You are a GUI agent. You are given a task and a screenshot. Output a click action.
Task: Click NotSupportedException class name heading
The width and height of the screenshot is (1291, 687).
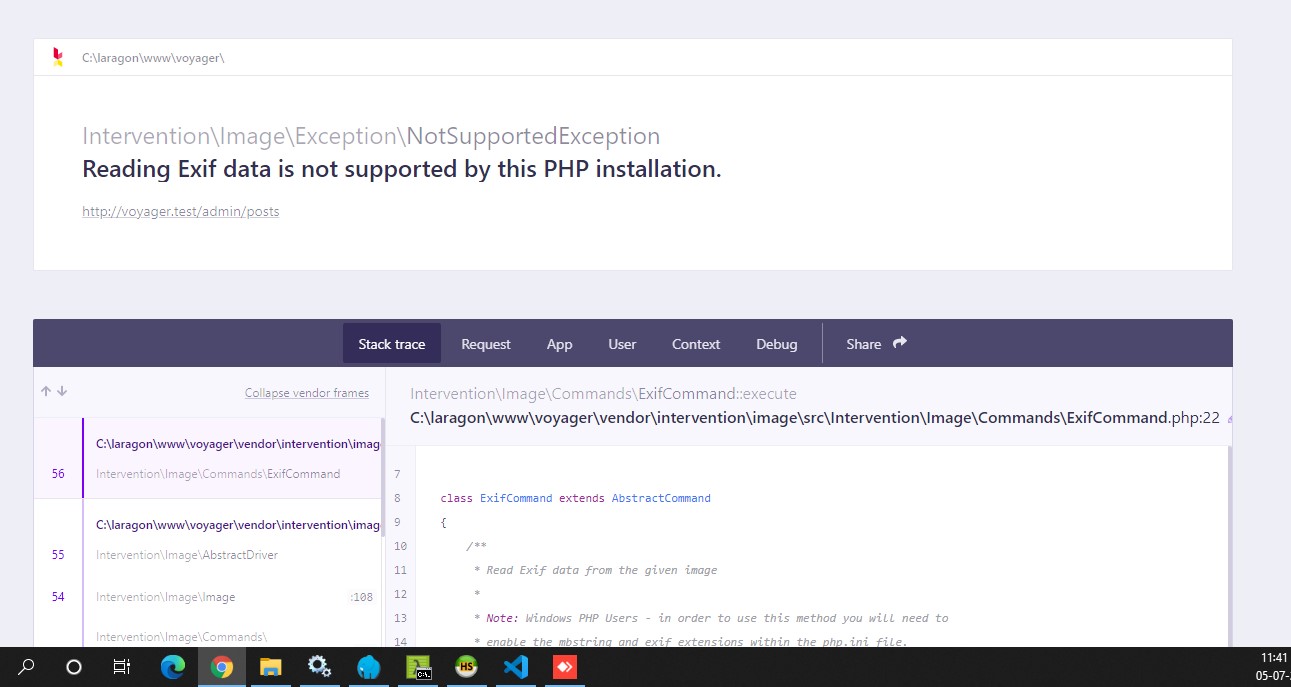pyautogui.click(x=533, y=136)
